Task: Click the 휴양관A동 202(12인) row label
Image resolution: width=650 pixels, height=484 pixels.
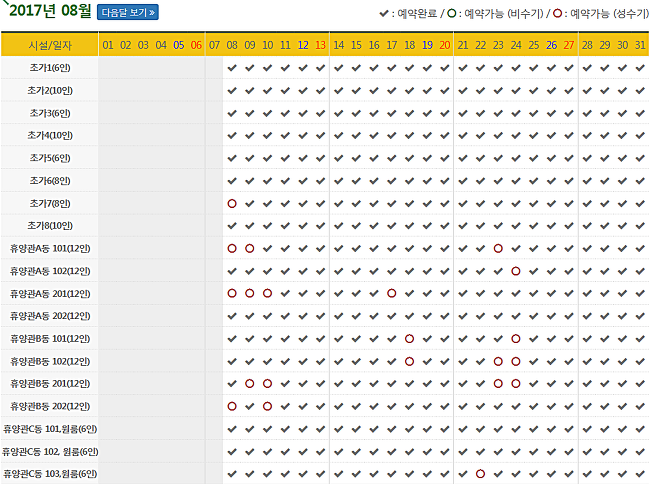Action: click(50, 316)
